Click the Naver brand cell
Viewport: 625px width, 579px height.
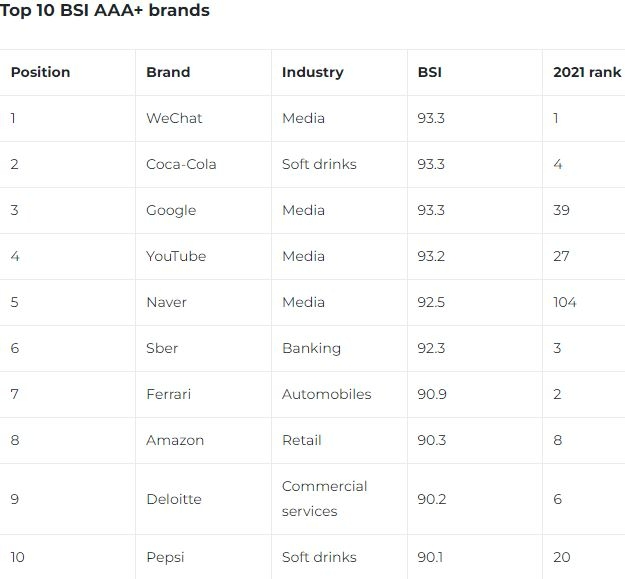pyautogui.click(x=166, y=302)
